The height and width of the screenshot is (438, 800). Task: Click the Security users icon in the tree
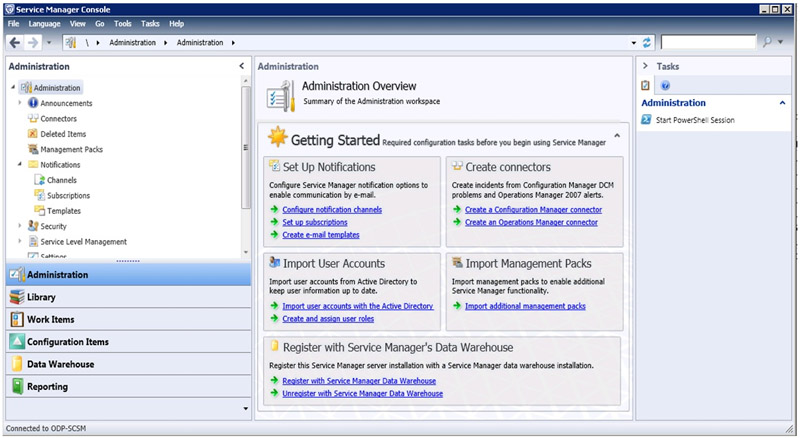(33, 225)
